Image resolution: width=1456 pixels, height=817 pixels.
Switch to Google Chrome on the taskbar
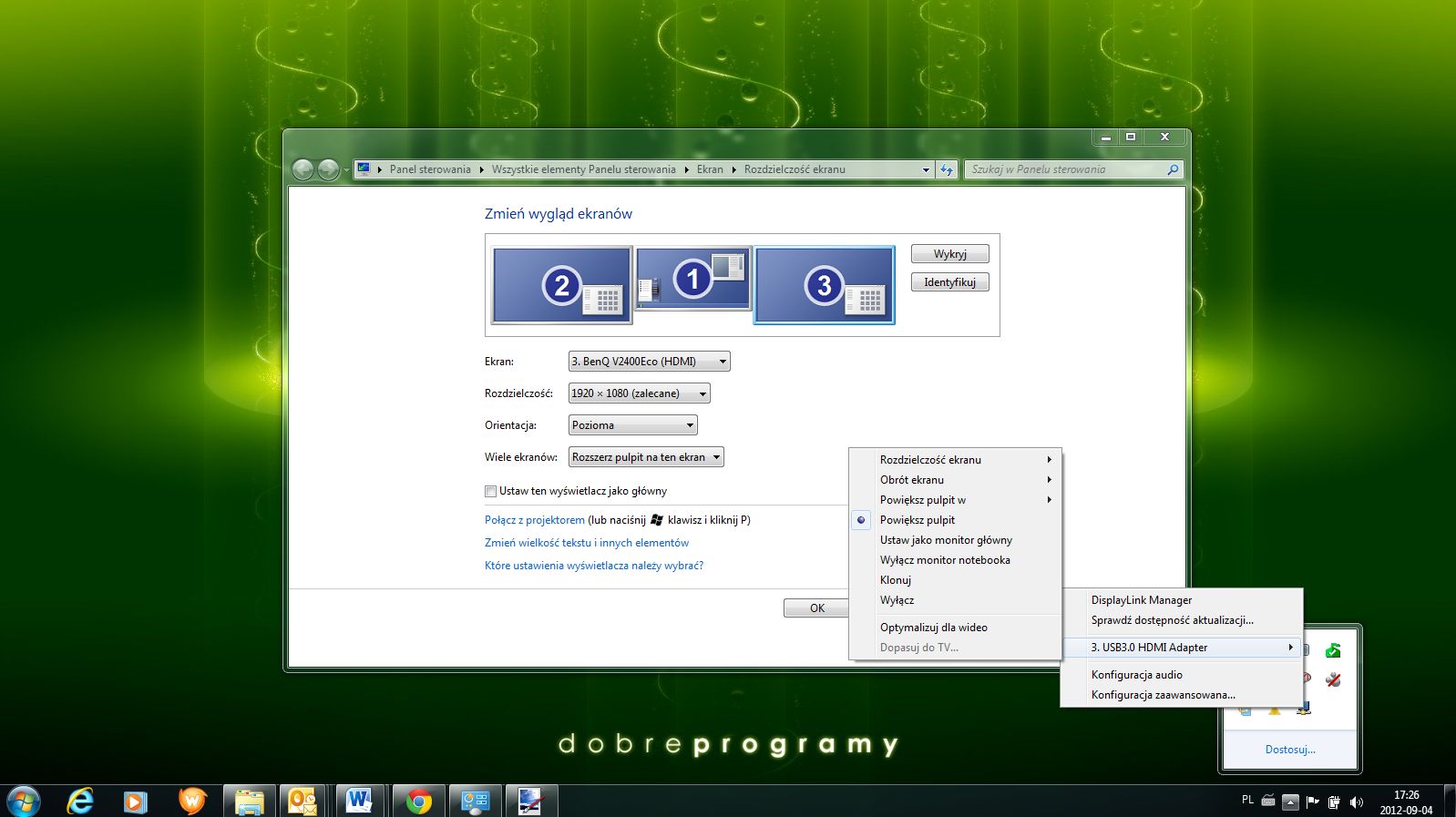point(419,802)
